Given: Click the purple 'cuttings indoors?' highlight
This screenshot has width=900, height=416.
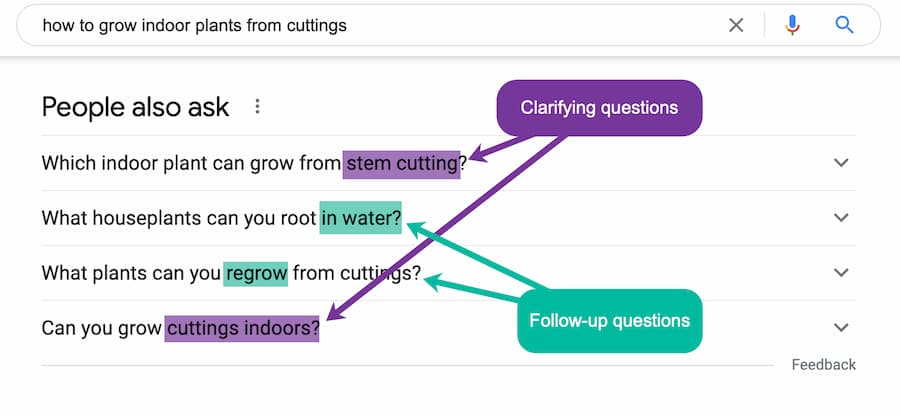Looking at the screenshot, I should point(242,327).
